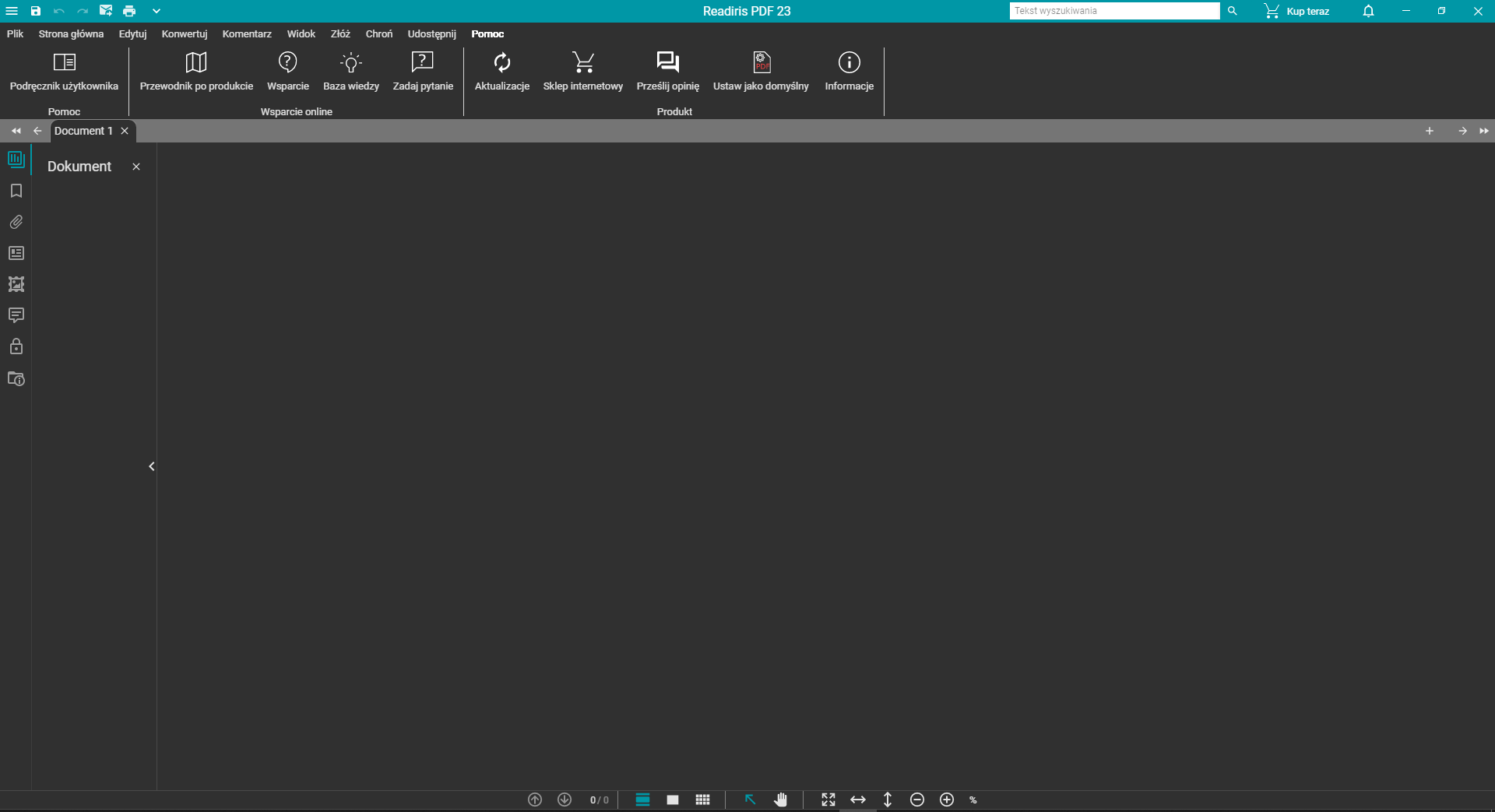Open the attachments paperclip panel
This screenshot has width=1495, height=812.
click(16, 222)
